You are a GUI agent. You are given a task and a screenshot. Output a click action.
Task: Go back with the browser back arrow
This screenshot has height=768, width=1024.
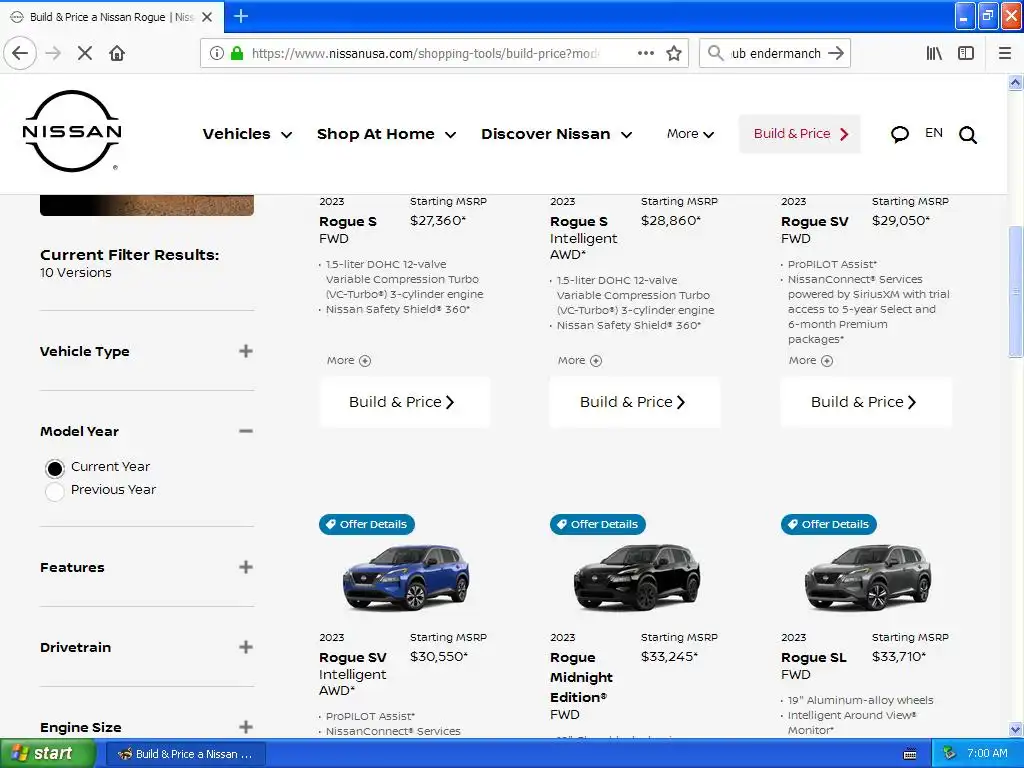click(x=20, y=53)
